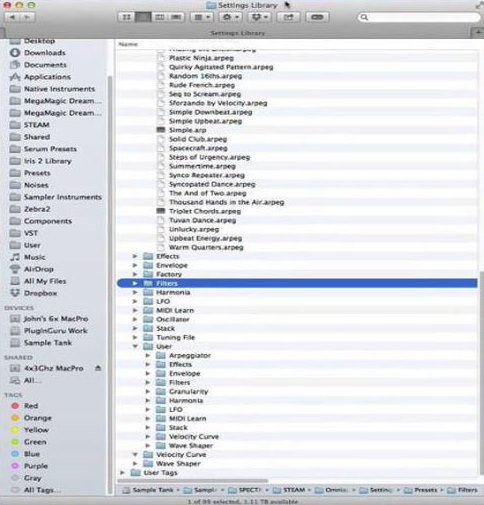
Task: Open Native Instruments sidebar folder
Action: pyautogui.click(x=59, y=89)
